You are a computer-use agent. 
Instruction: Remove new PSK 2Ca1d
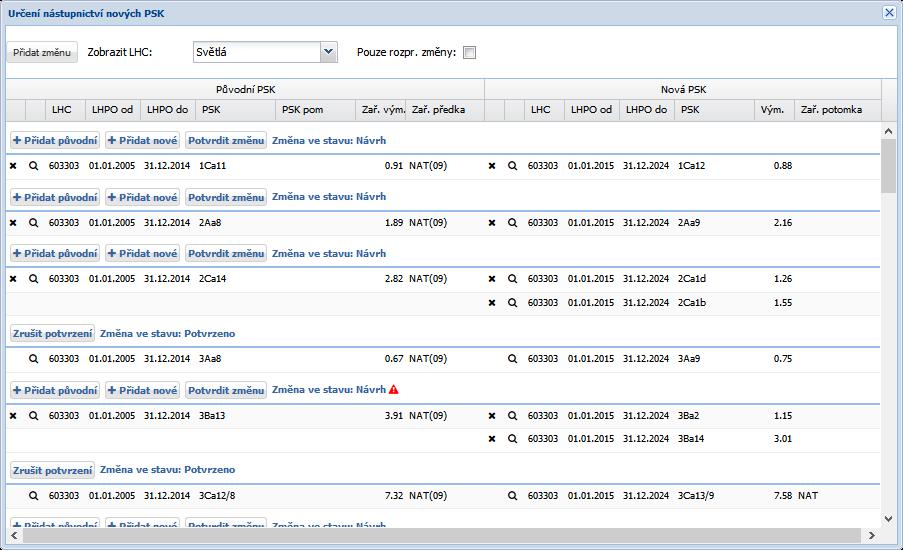[492, 279]
